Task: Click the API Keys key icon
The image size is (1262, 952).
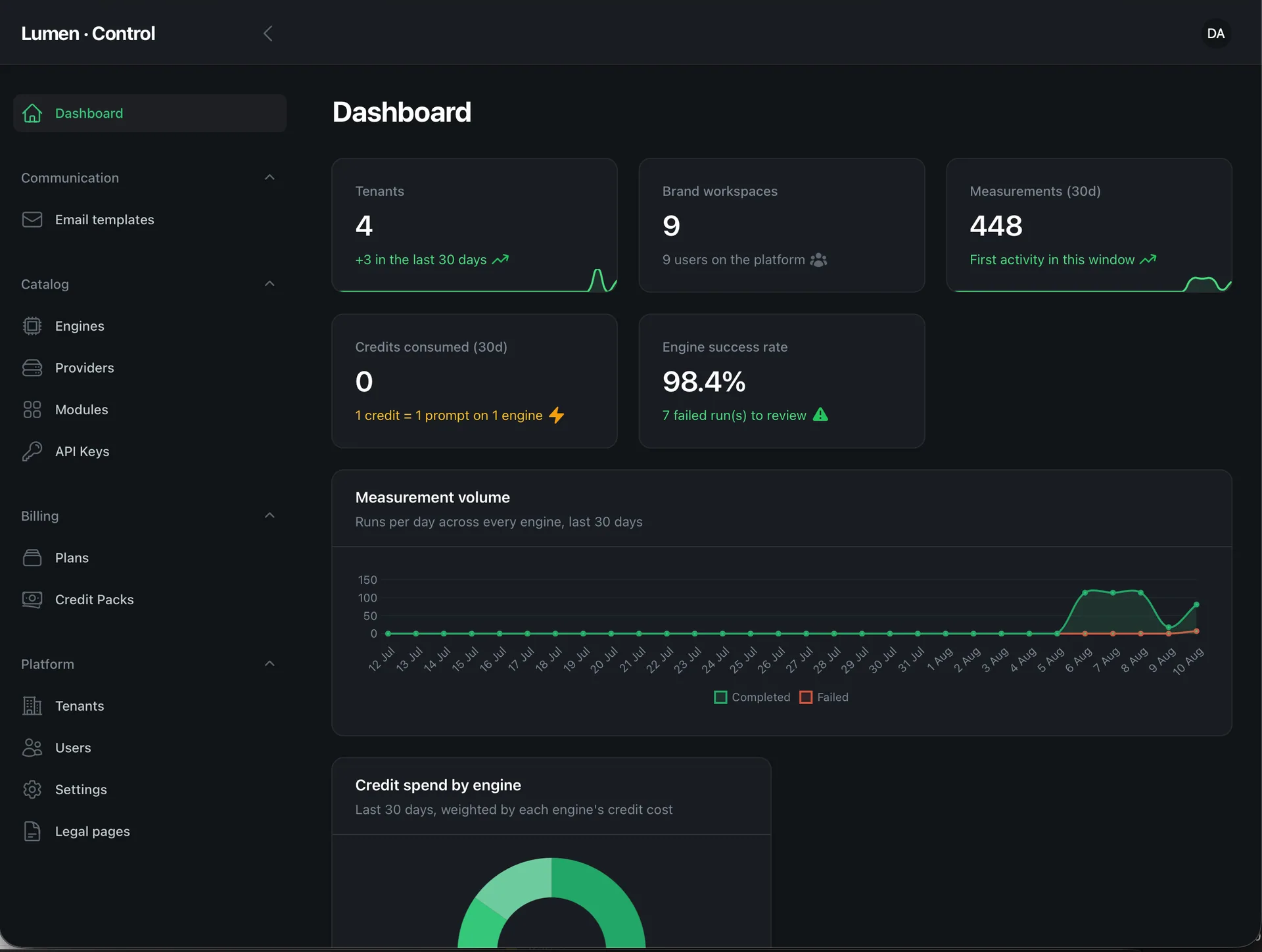Action: (x=32, y=451)
